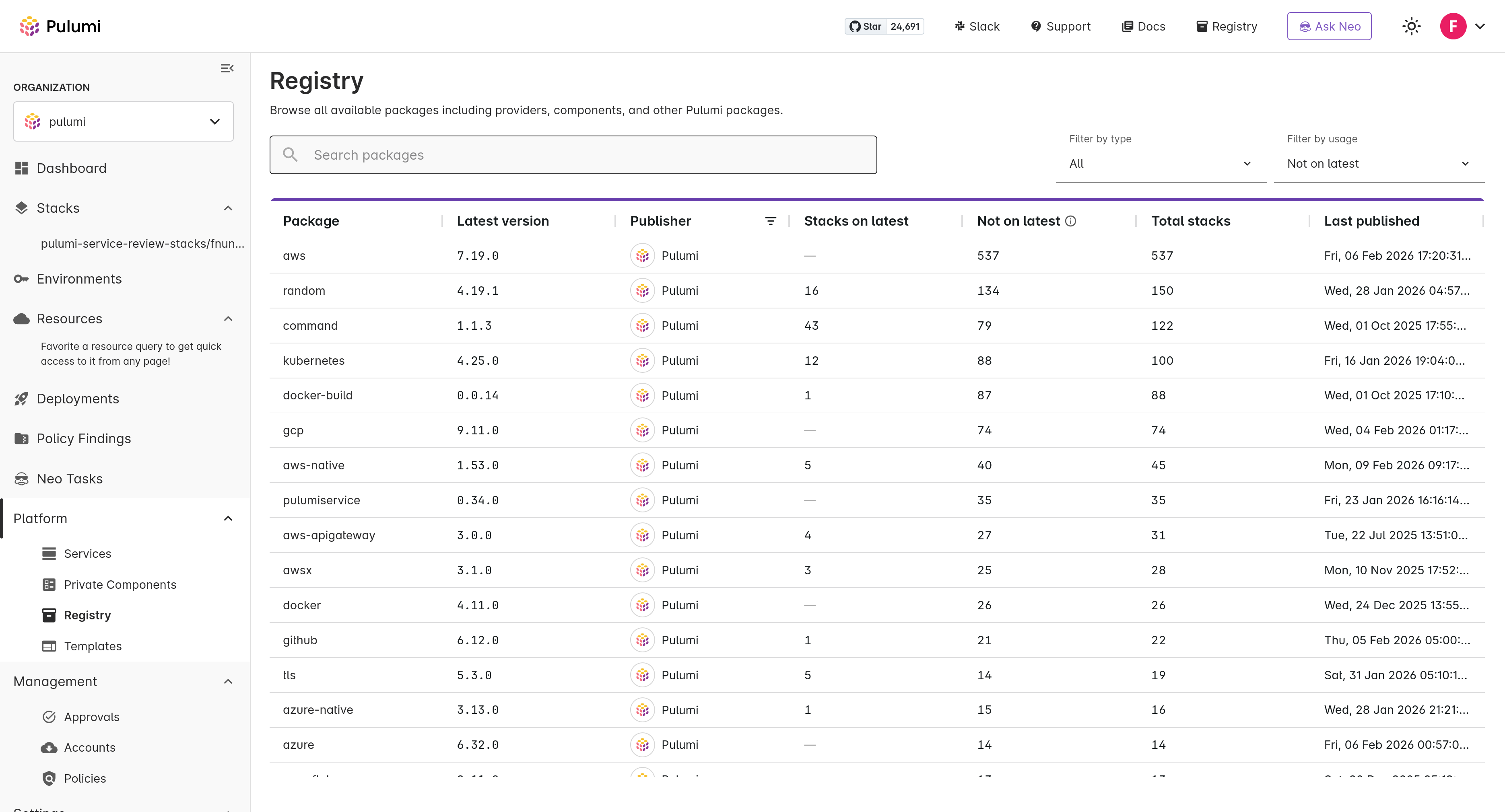Open the GitHub Star link showing 24,691
The width and height of the screenshot is (1505, 812).
tap(884, 26)
